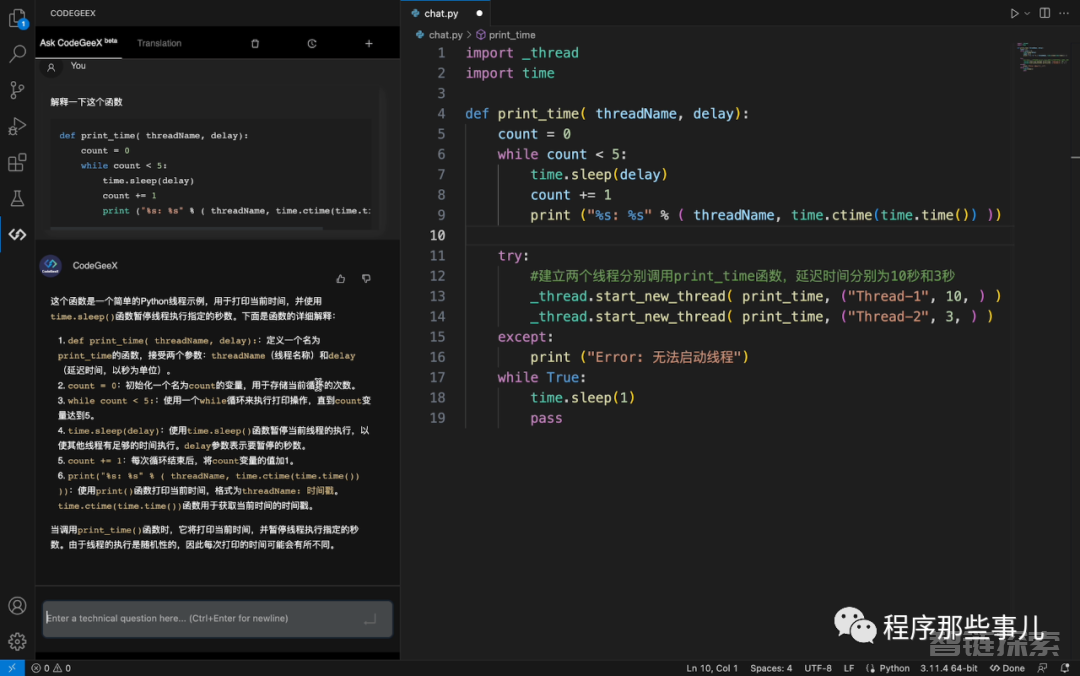The height and width of the screenshot is (676, 1080).
Task: Switch to Translation tab
Action: (159, 43)
